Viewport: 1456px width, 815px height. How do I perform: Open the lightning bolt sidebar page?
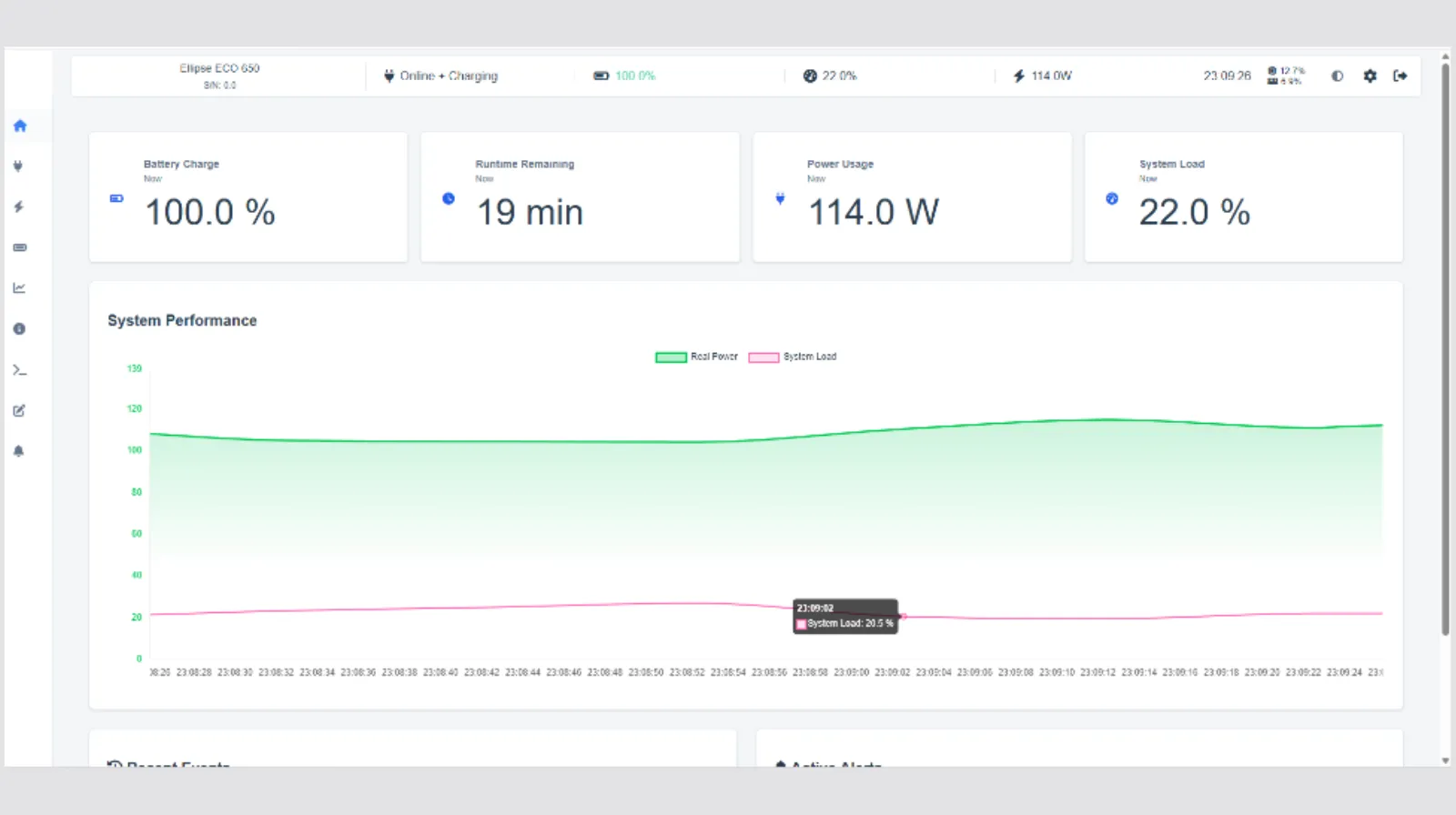[x=19, y=207]
